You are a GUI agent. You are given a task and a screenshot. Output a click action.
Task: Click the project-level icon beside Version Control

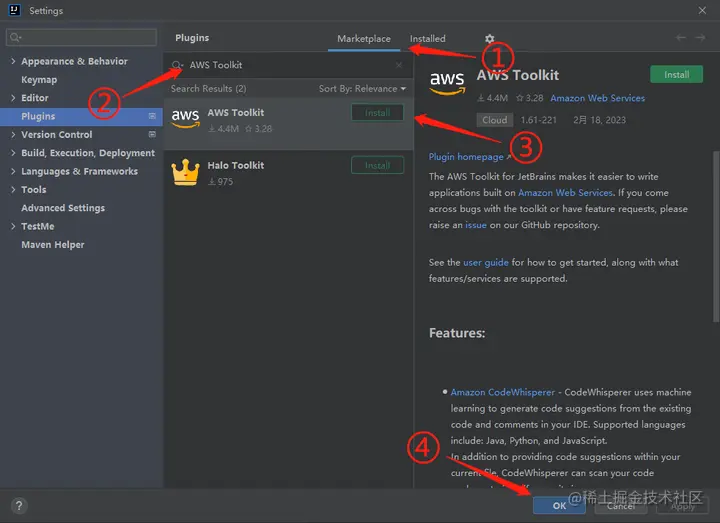coord(152,135)
